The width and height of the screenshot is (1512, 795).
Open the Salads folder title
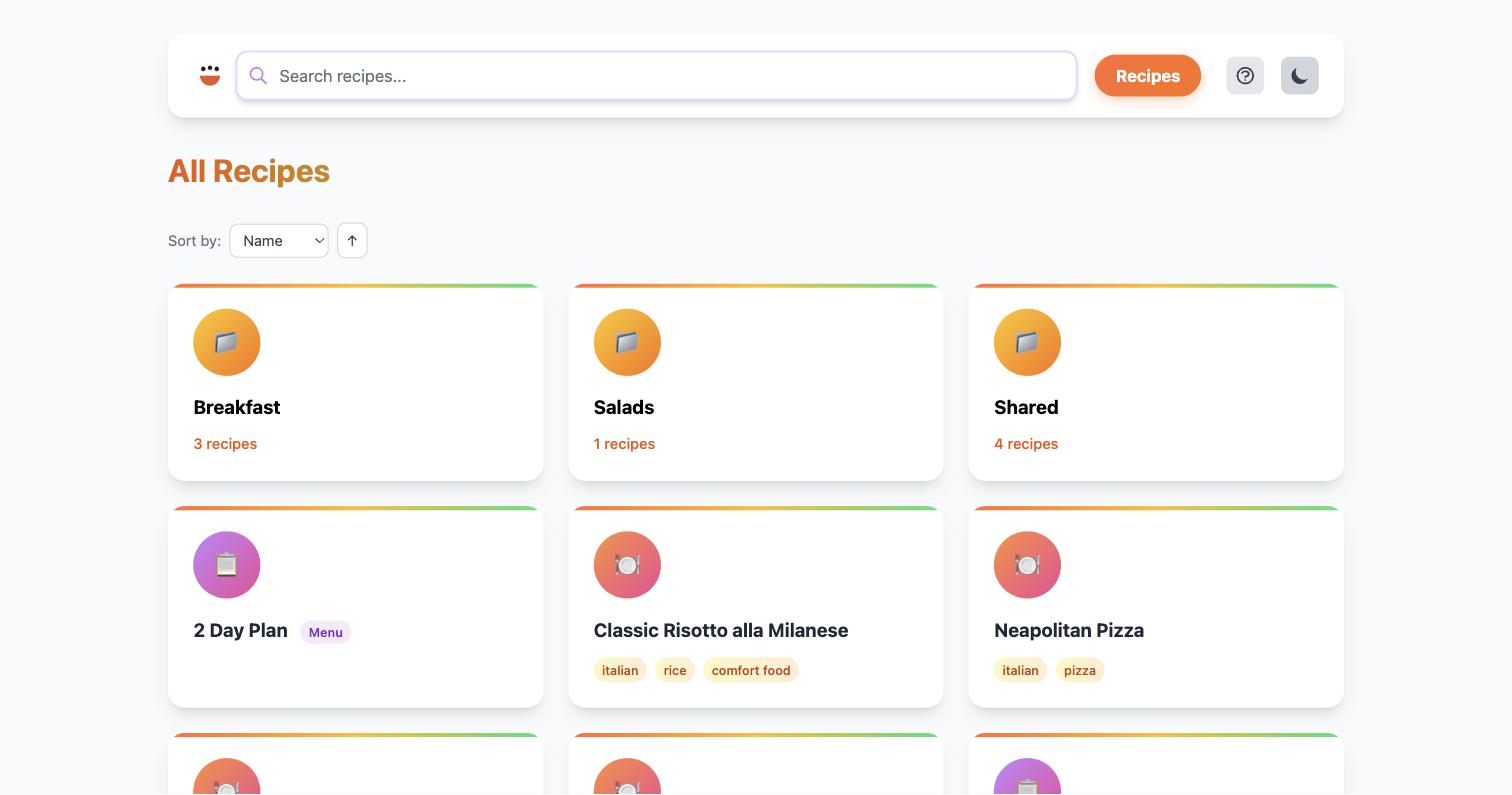(624, 407)
